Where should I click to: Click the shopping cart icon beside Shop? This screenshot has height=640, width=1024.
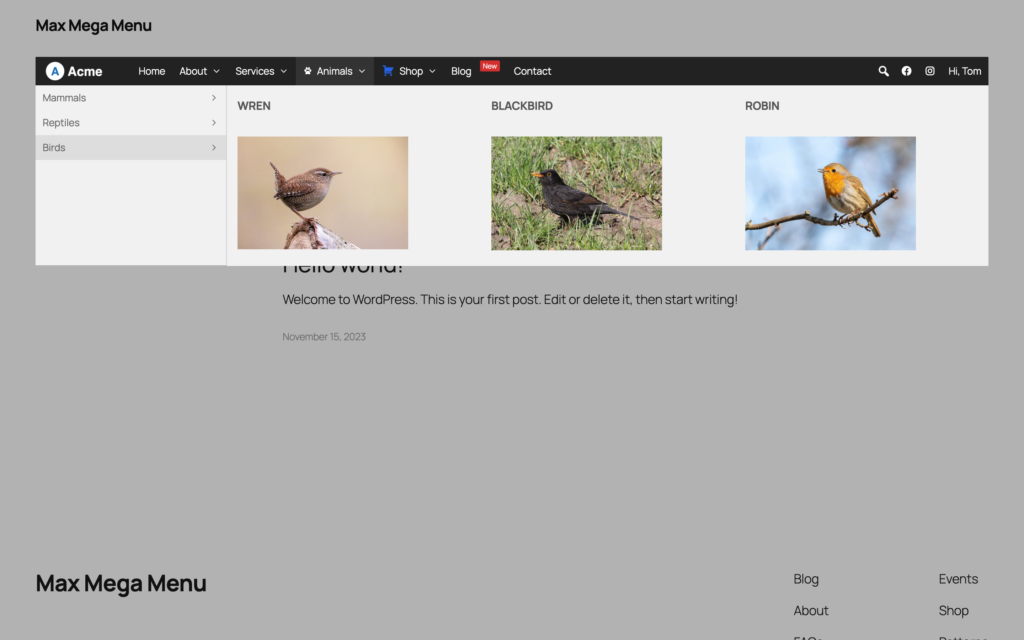388,71
